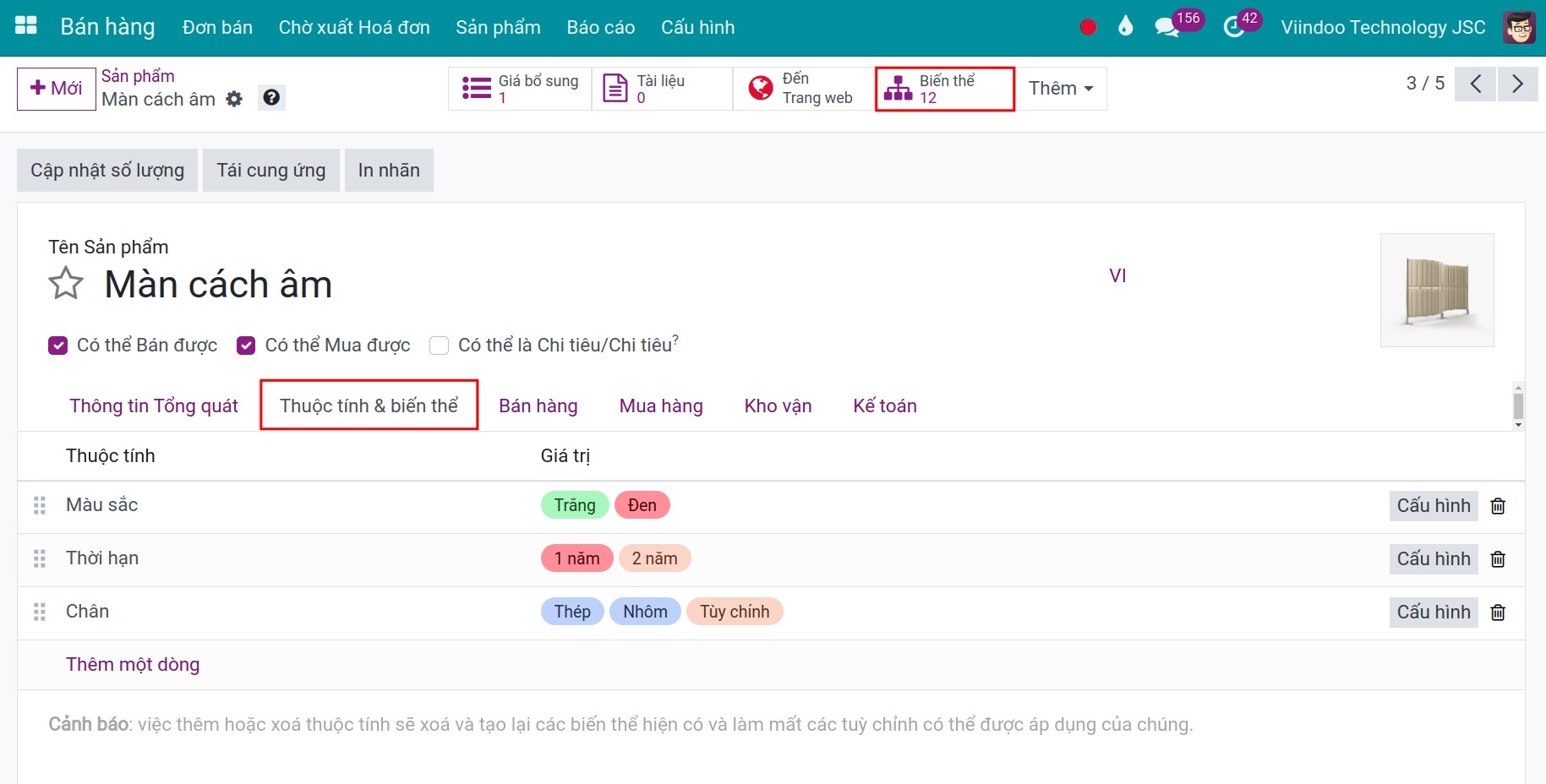Switch to Thông tin Tổng quát tab

(x=154, y=406)
